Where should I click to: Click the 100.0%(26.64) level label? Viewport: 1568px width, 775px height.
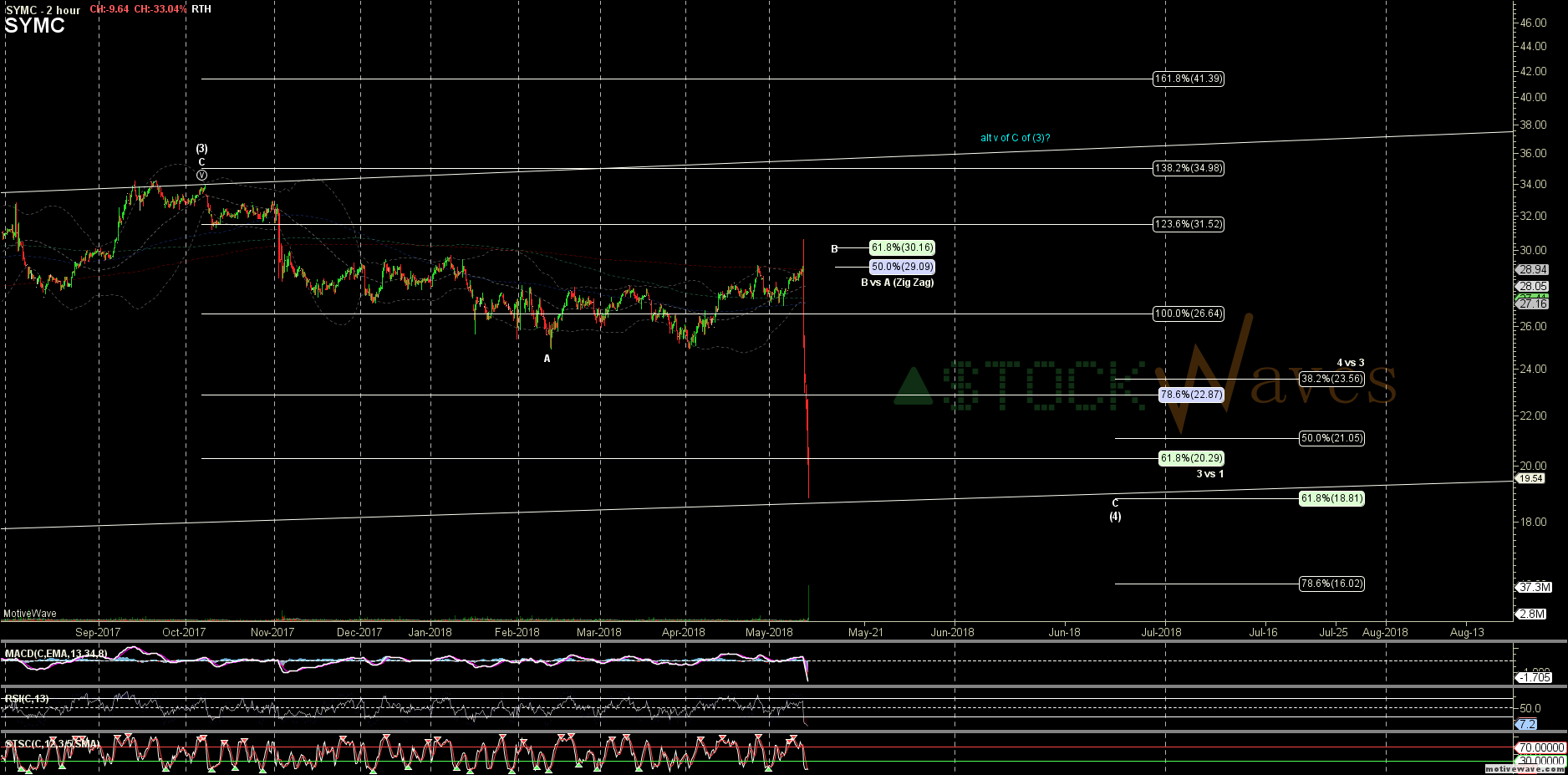(x=1189, y=314)
